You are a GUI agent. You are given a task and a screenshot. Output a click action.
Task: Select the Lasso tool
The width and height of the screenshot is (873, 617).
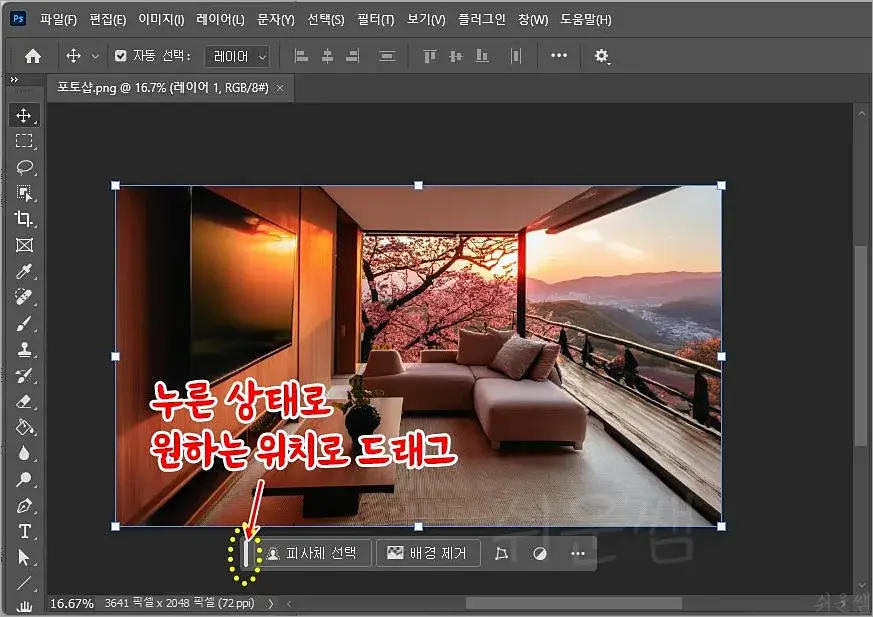[x=25, y=166]
